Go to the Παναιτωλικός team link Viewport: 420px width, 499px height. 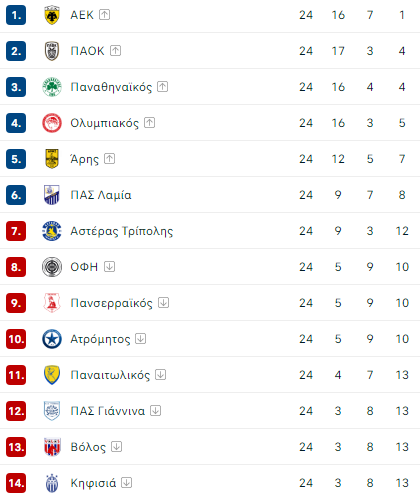110,375
